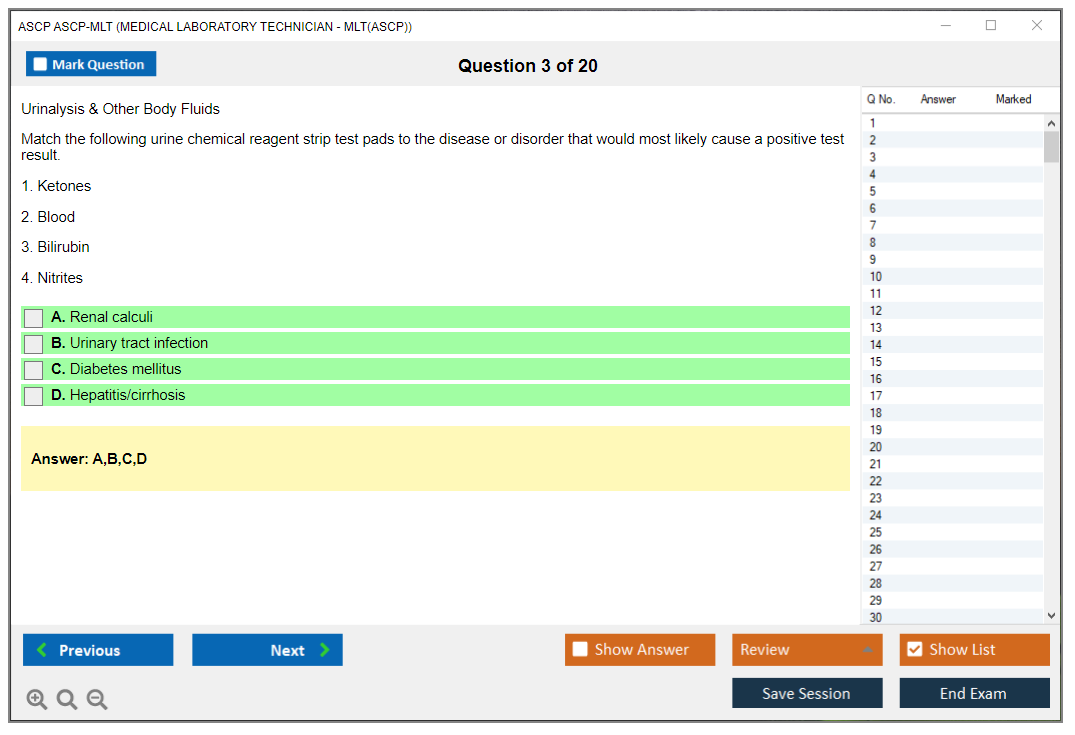Click the zoom in magnifier icon
Image resolution: width=1075 pixels, height=735 pixels.
(x=37, y=700)
